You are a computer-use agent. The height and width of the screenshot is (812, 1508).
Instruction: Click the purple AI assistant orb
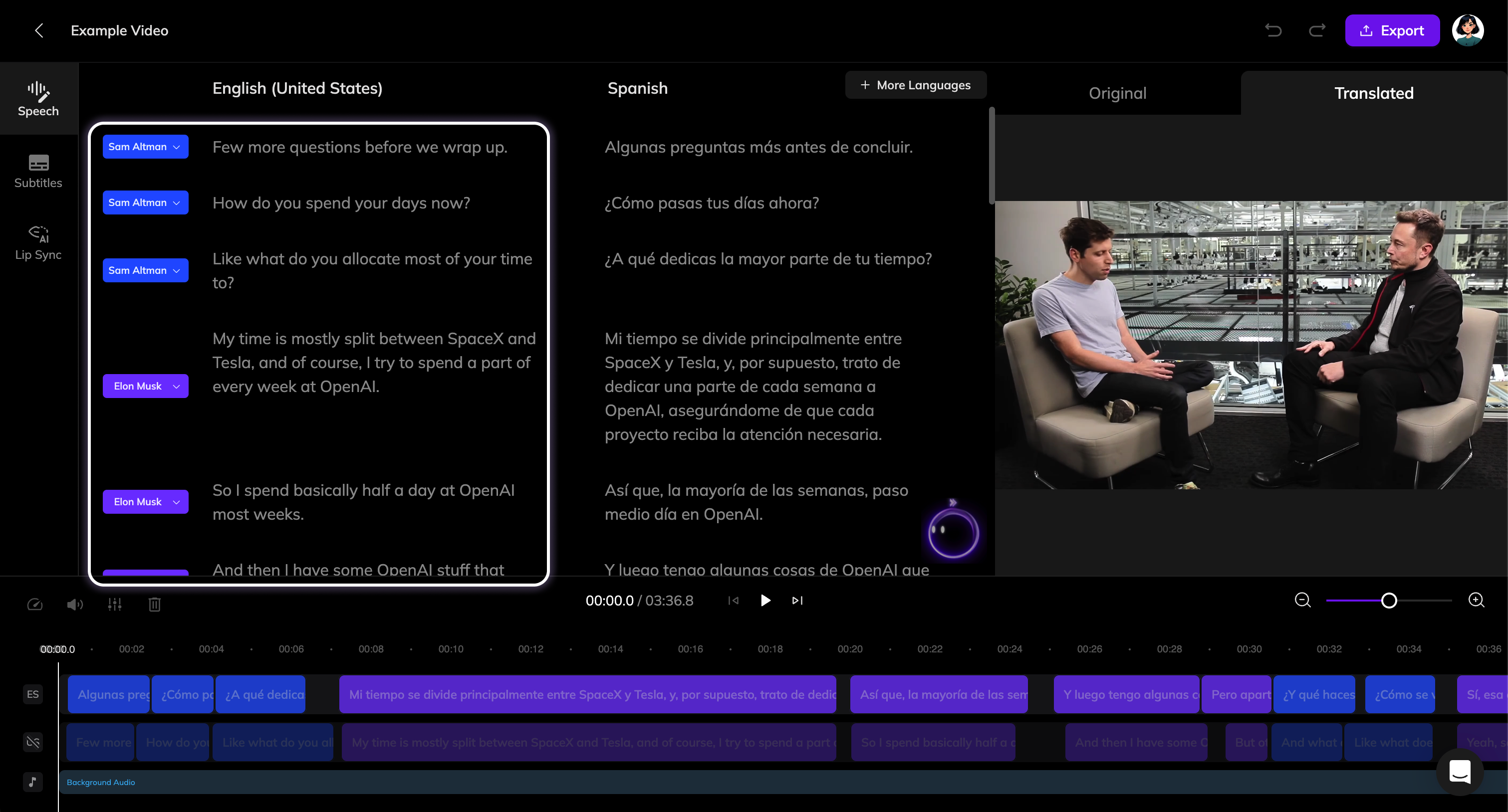pyautogui.click(x=953, y=532)
